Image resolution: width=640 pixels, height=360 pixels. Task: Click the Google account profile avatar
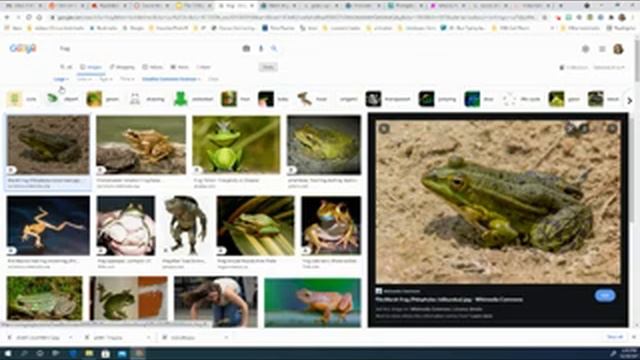point(618,49)
